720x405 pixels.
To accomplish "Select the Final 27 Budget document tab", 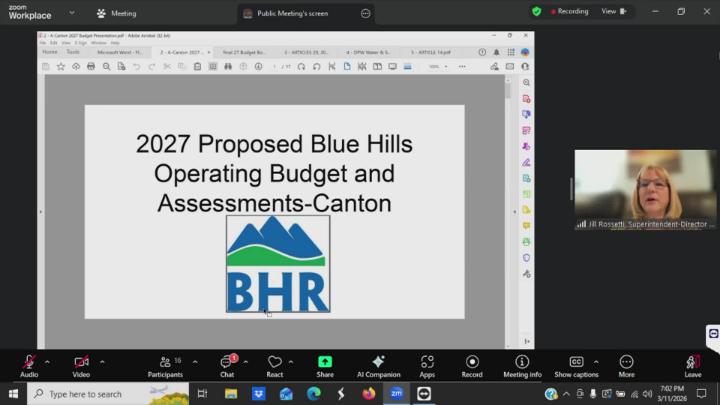I will pos(243,52).
